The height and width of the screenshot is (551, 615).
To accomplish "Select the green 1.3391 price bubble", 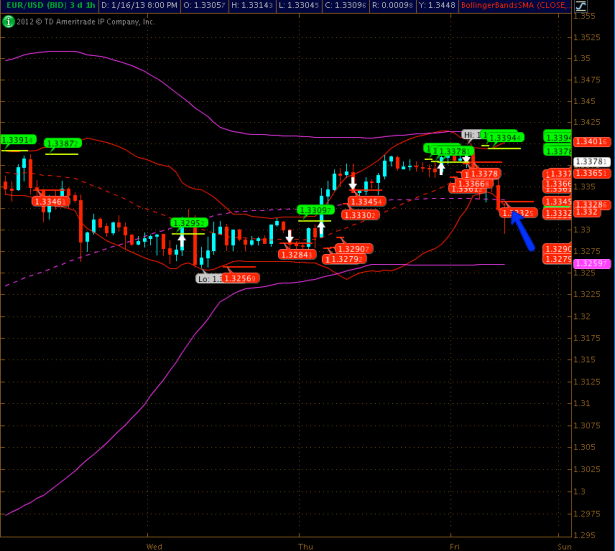I will point(17,140).
